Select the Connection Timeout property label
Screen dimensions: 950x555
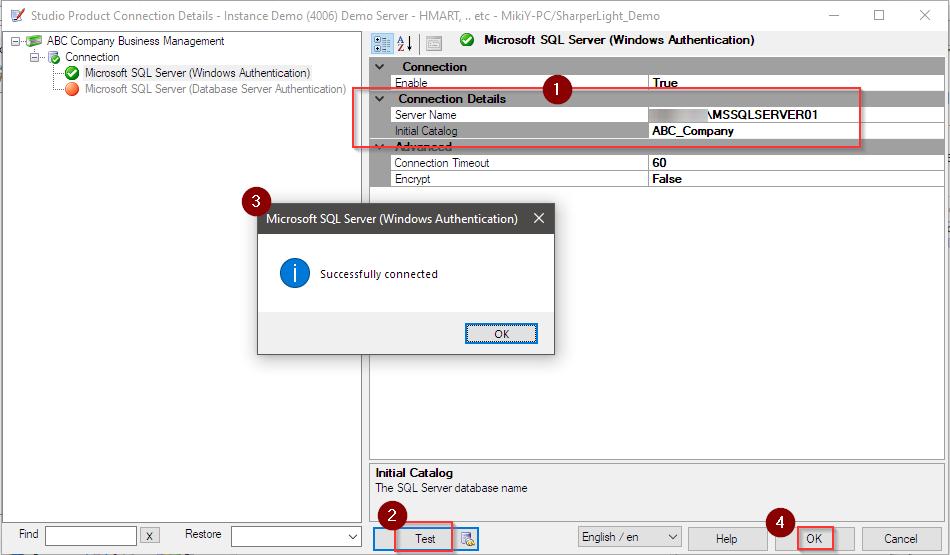tap(442, 163)
